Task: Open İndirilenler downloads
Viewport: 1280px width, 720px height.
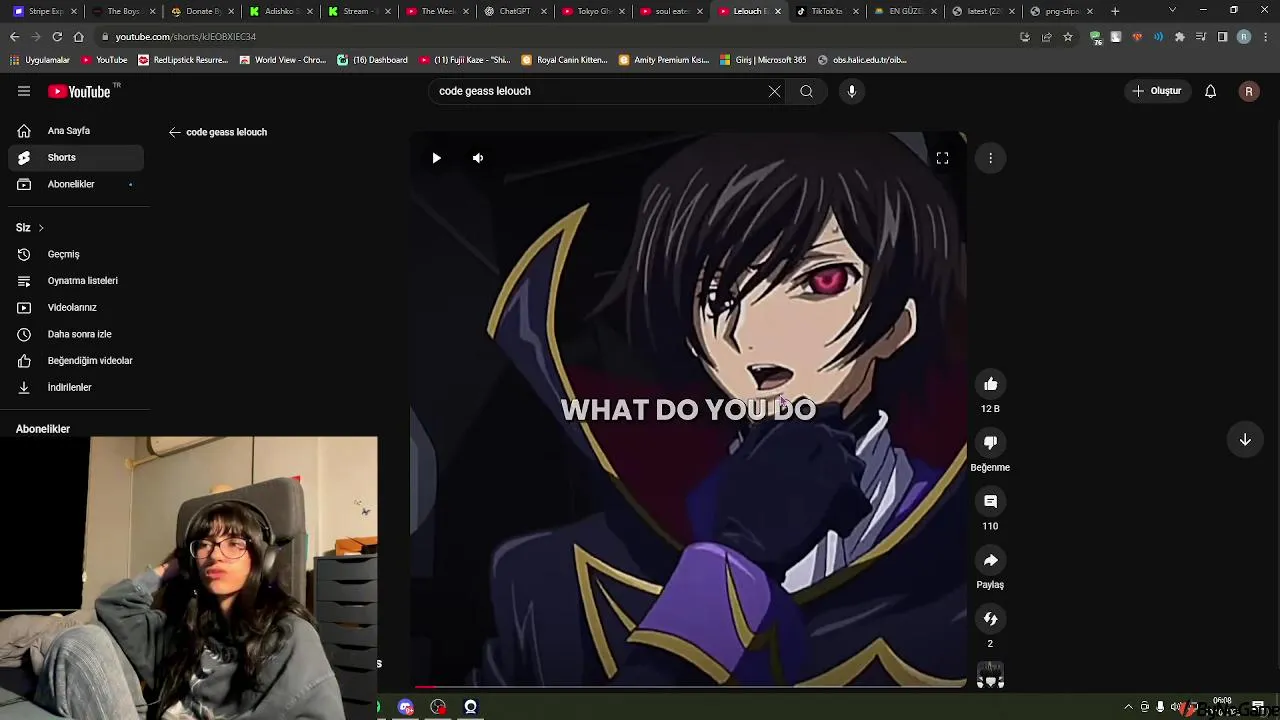Action: coord(76,387)
